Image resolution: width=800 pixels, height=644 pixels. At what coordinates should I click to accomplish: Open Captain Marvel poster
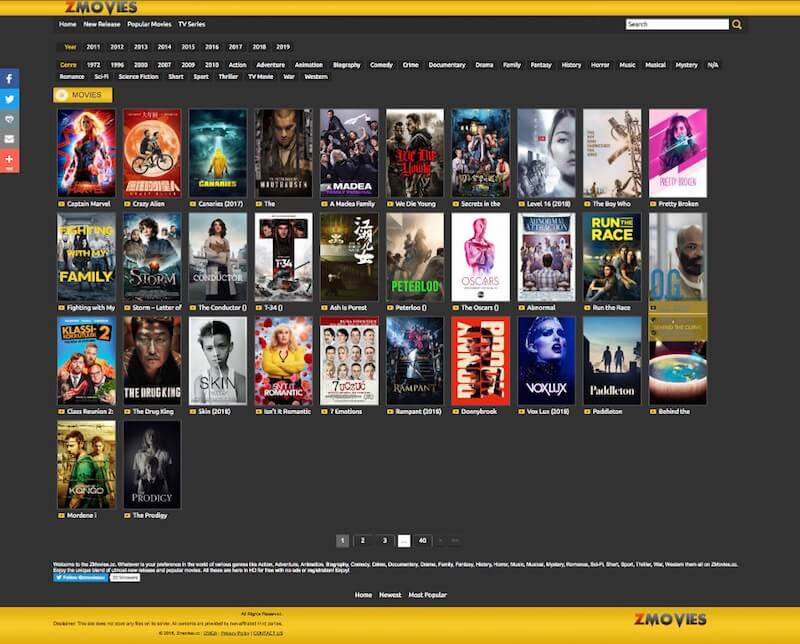[x=87, y=153]
